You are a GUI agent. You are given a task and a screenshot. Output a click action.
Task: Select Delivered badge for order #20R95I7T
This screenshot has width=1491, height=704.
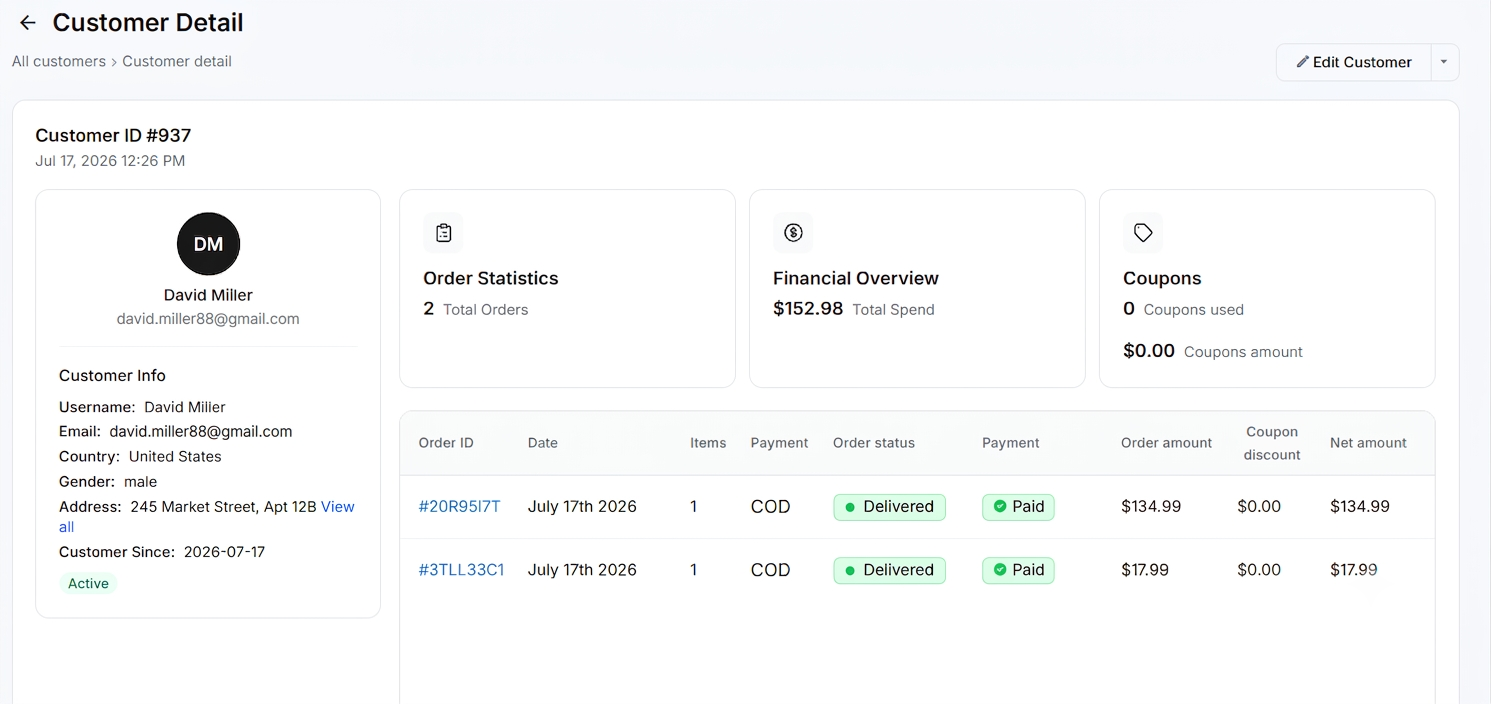pos(889,507)
